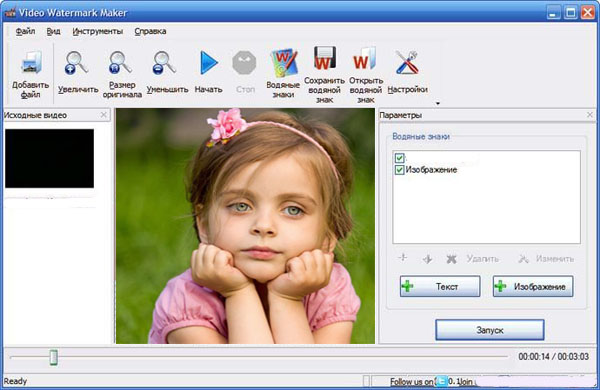Zoom in with the Увеличить magnifier
The width and height of the screenshot is (600, 390).
(x=76, y=62)
